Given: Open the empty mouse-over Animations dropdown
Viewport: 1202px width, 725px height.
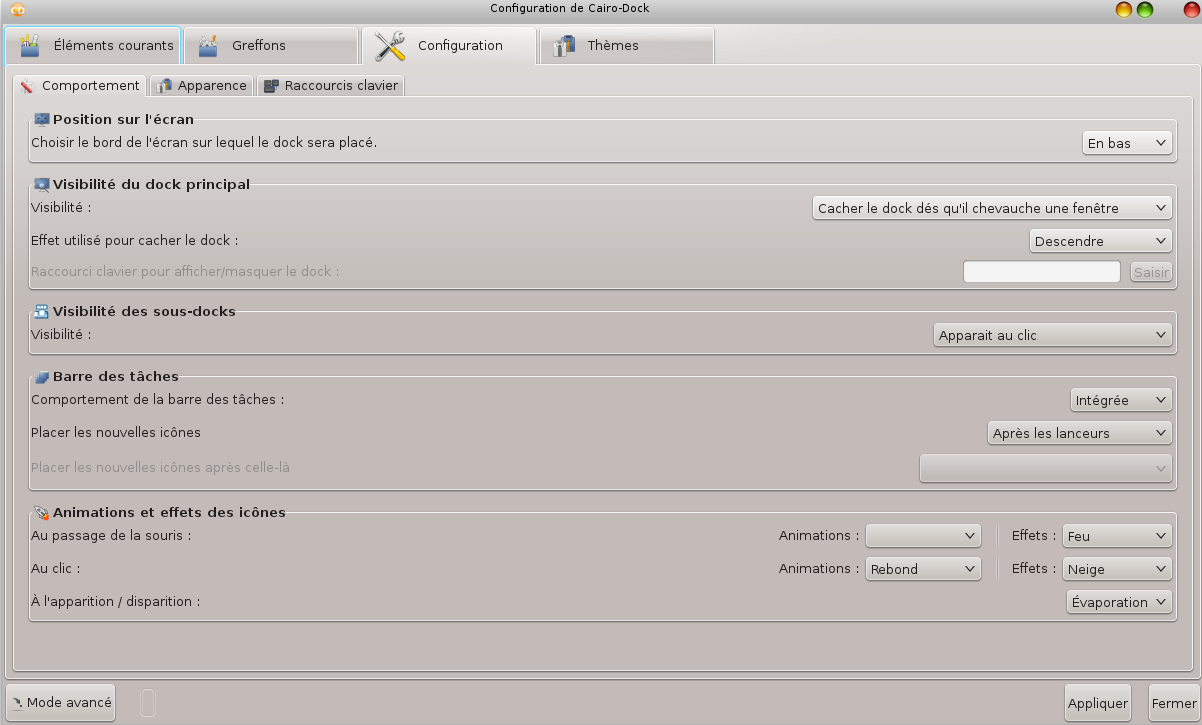Looking at the screenshot, I should tap(923, 536).
